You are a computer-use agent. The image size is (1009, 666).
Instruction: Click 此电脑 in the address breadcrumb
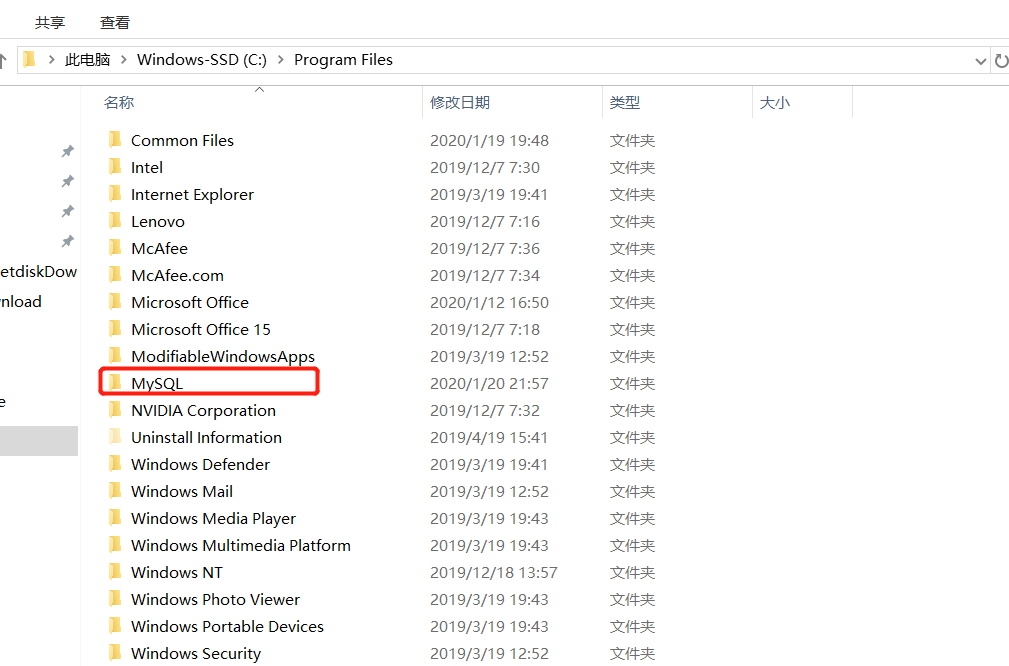(88, 60)
